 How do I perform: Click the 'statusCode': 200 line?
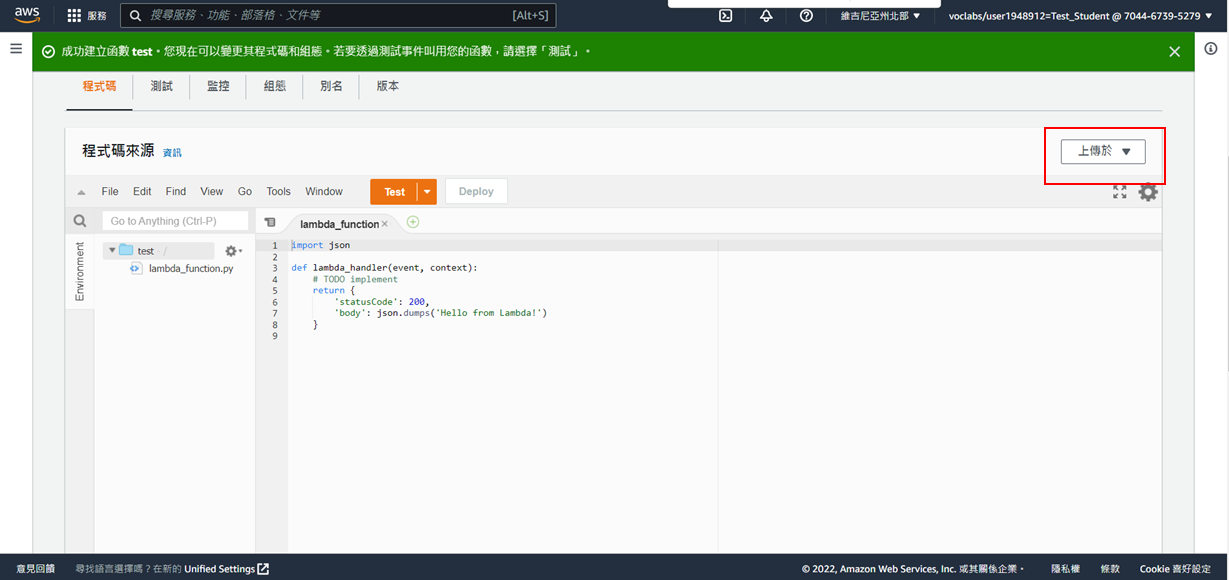pyautogui.click(x=382, y=302)
